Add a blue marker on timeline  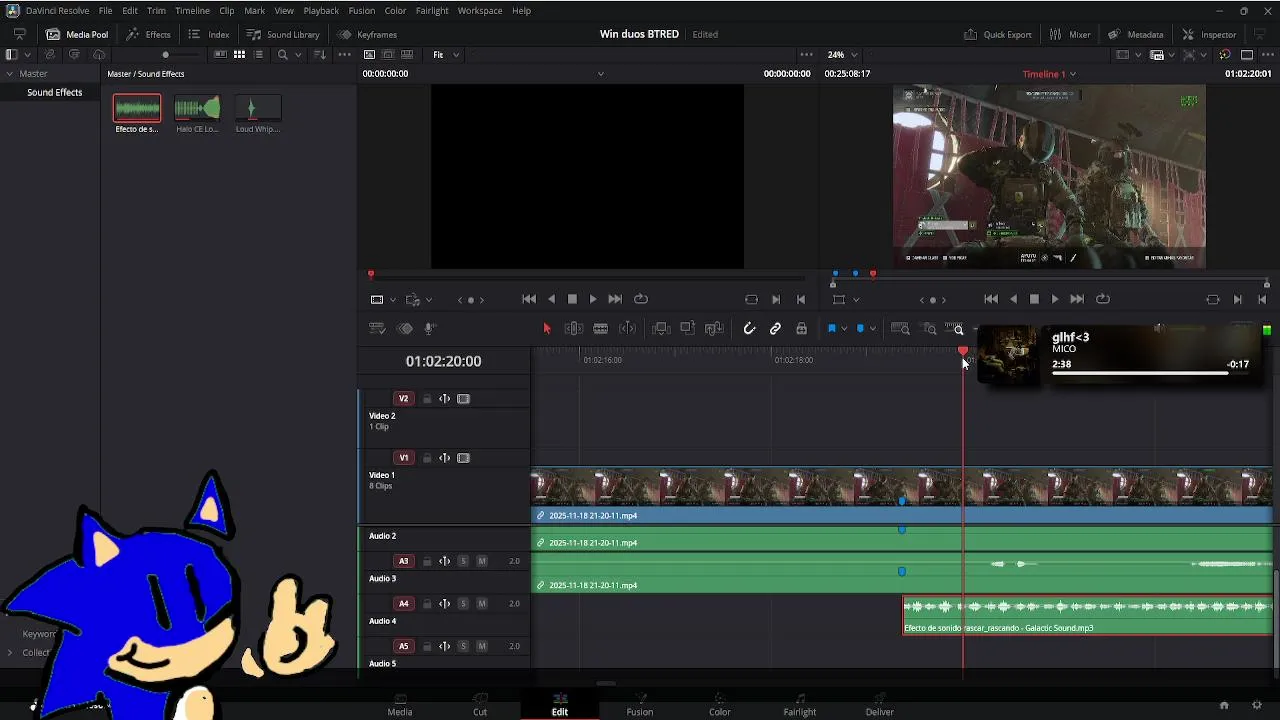pyautogui.click(x=860, y=328)
